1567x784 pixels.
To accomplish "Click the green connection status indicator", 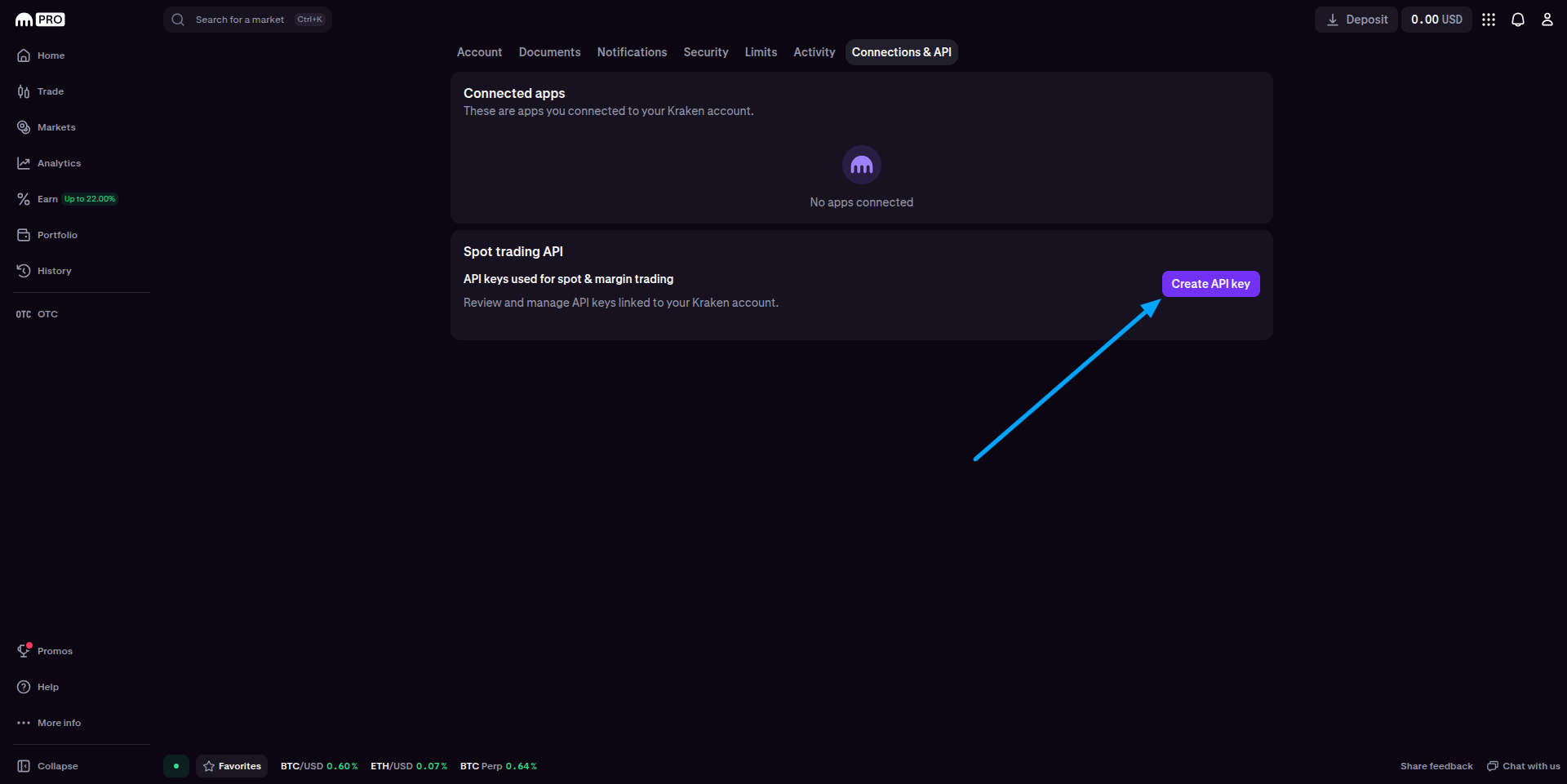I will pos(176,766).
